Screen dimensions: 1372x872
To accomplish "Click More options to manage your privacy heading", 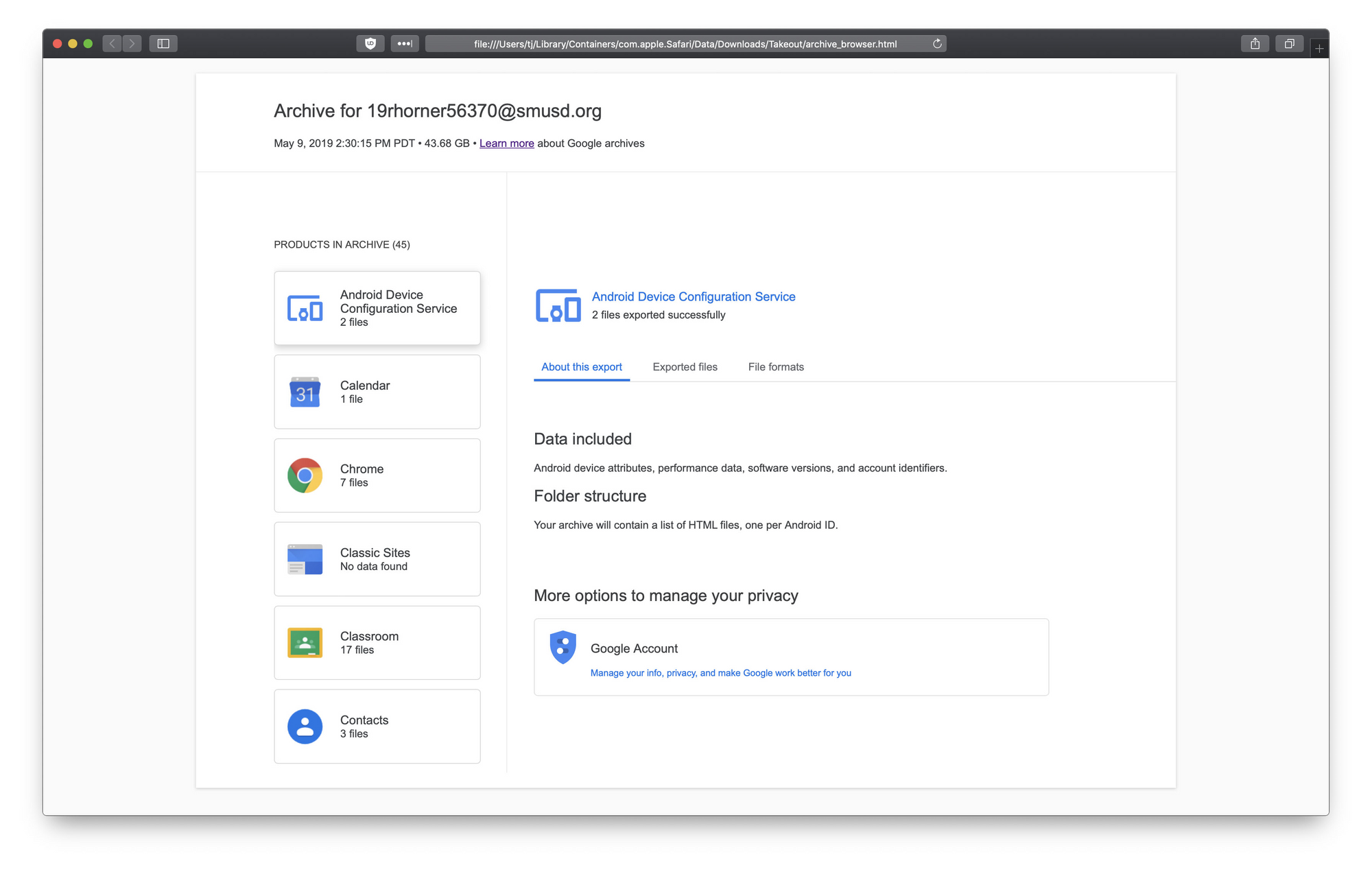I will 665,596.
